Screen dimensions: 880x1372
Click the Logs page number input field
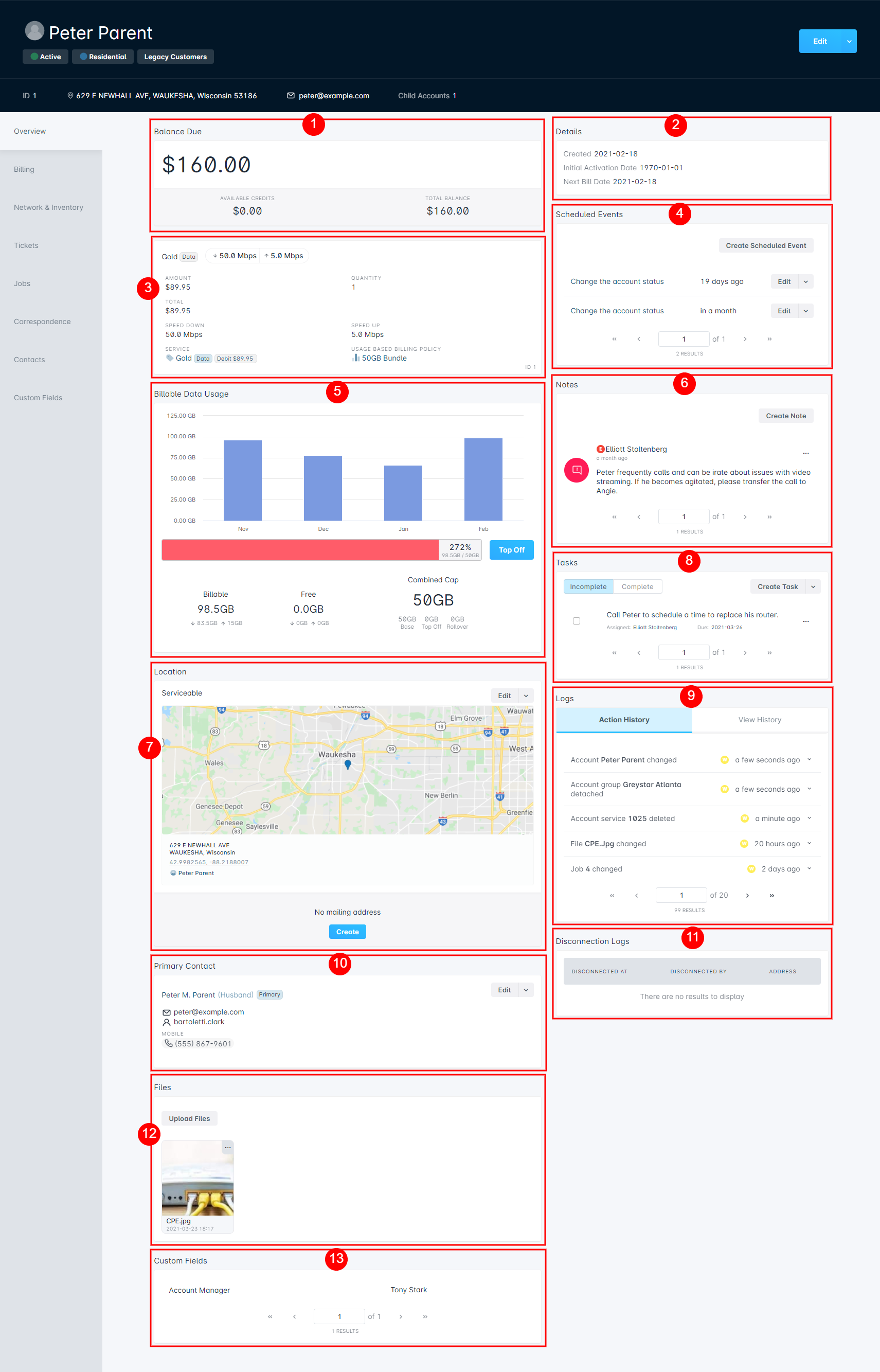coord(681,896)
